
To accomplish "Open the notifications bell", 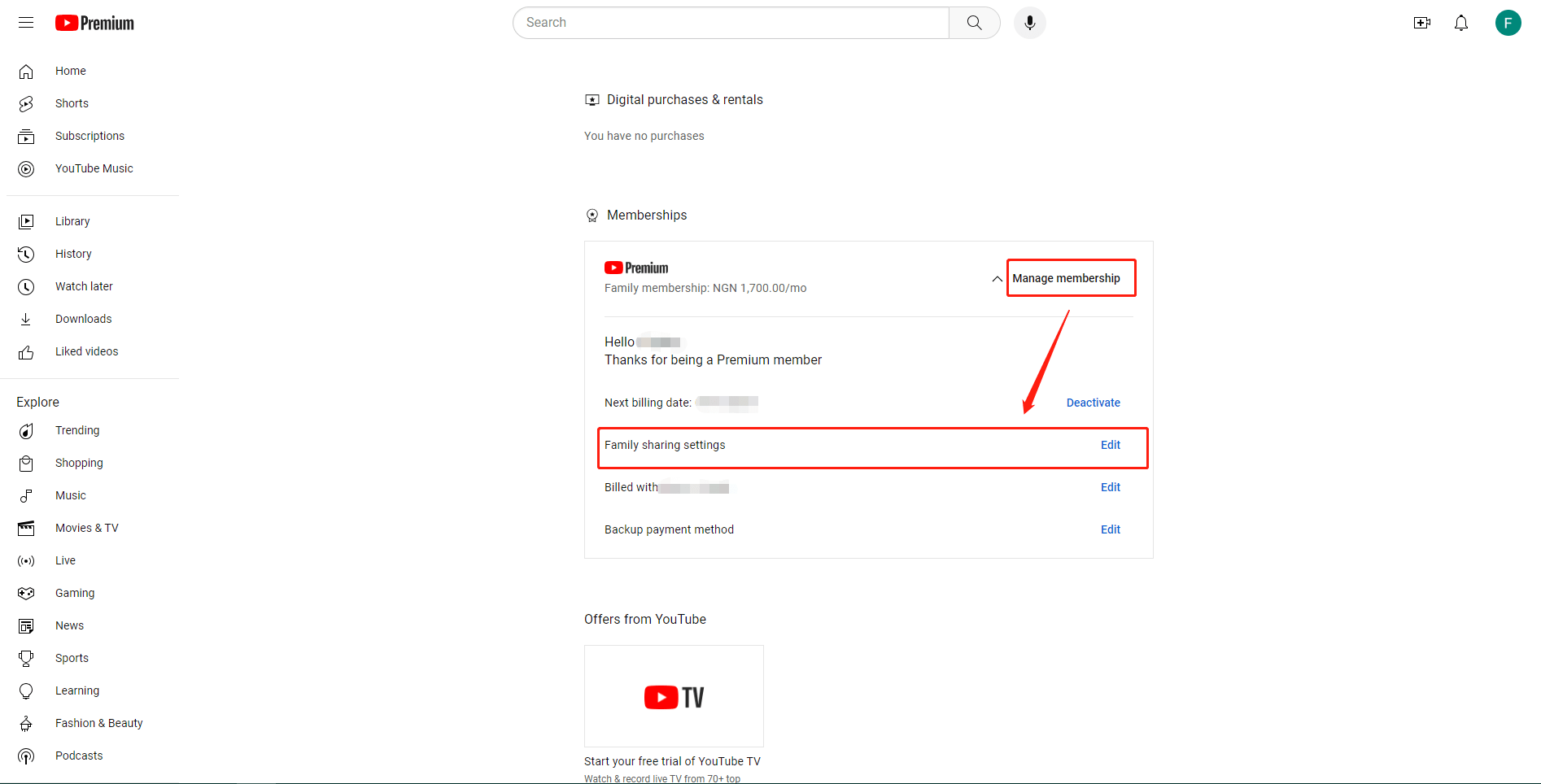I will click(x=1460, y=23).
